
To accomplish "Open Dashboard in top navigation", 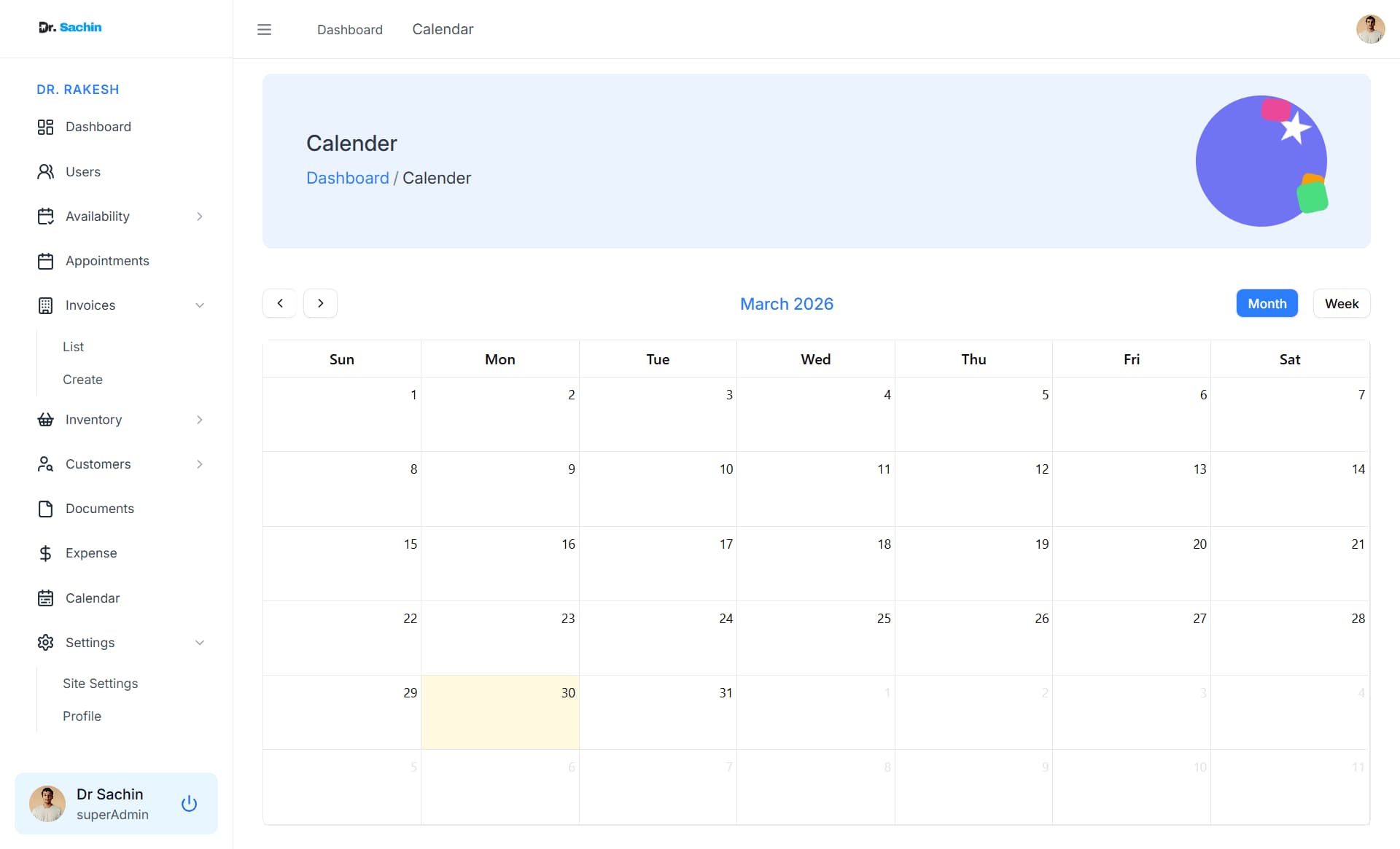I will 349,29.
